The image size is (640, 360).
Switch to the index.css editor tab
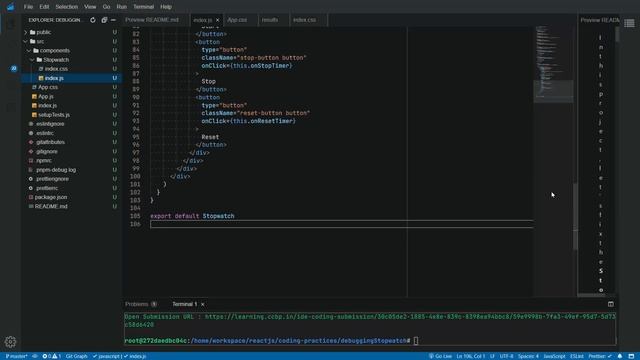(x=304, y=20)
